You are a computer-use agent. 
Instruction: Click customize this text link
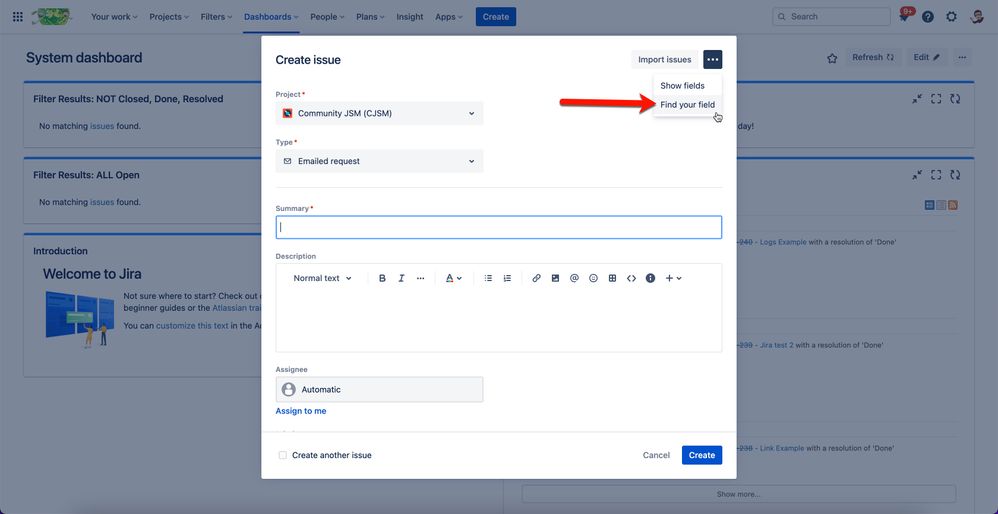(x=192, y=326)
